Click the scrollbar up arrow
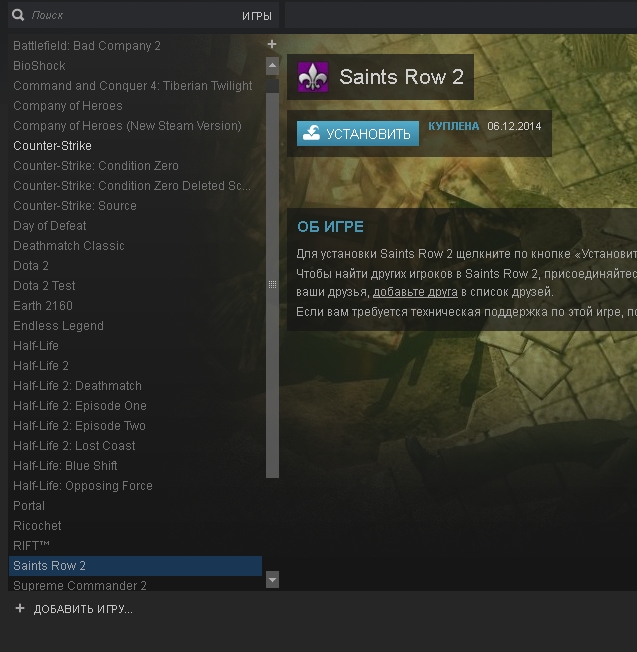 pyautogui.click(x=272, y=66)
